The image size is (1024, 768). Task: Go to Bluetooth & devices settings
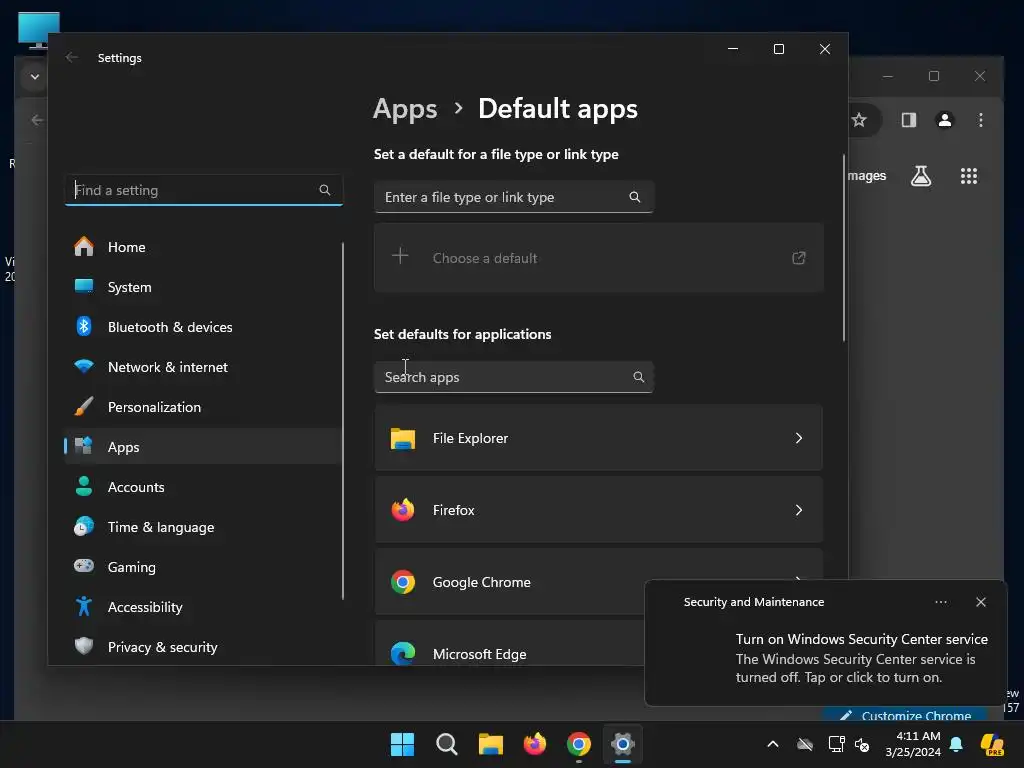click(202, 327)
